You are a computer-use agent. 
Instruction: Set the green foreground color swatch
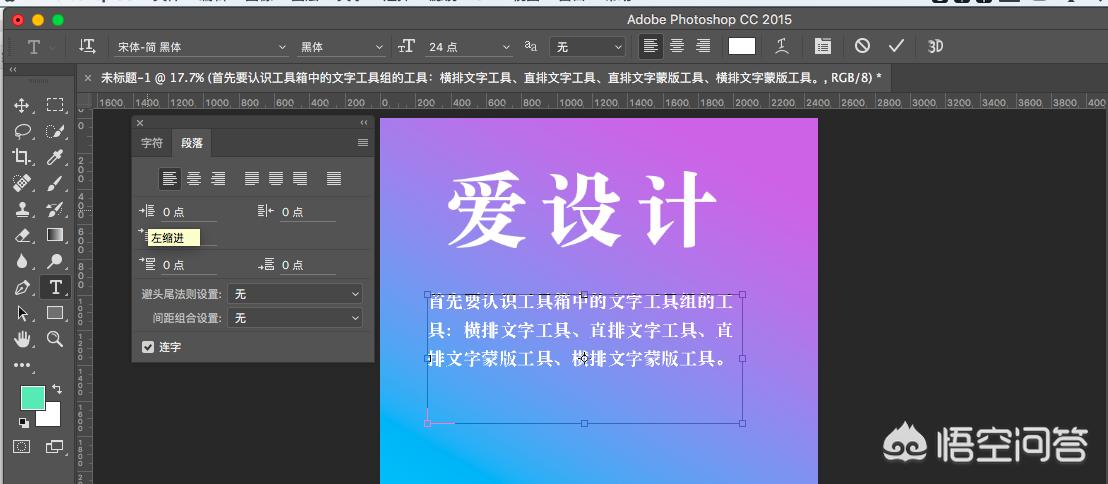pyautogui.click(x=31, y=396)
